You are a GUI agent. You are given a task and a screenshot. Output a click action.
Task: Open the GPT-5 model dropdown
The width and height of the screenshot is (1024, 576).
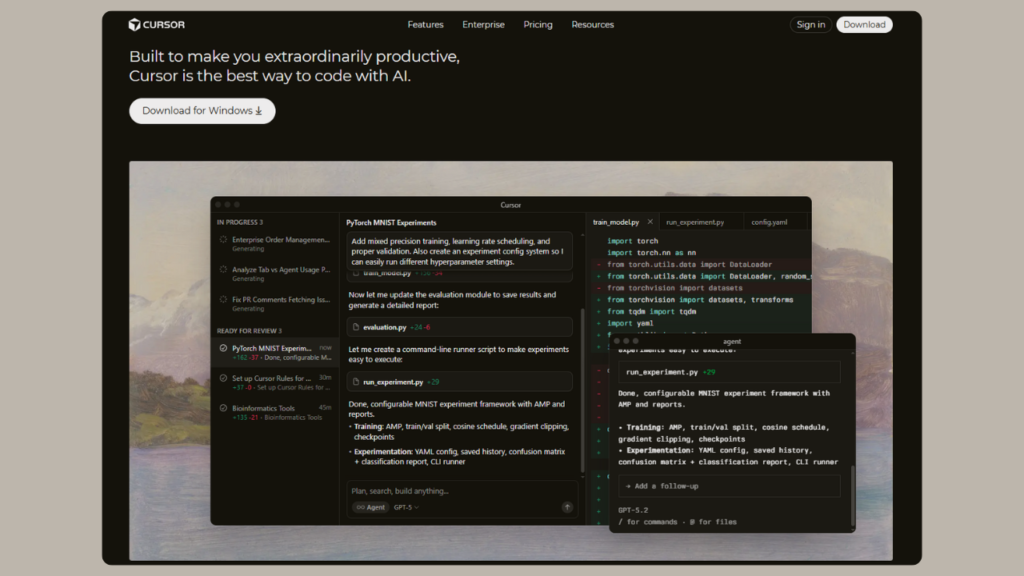pos(405,507)
